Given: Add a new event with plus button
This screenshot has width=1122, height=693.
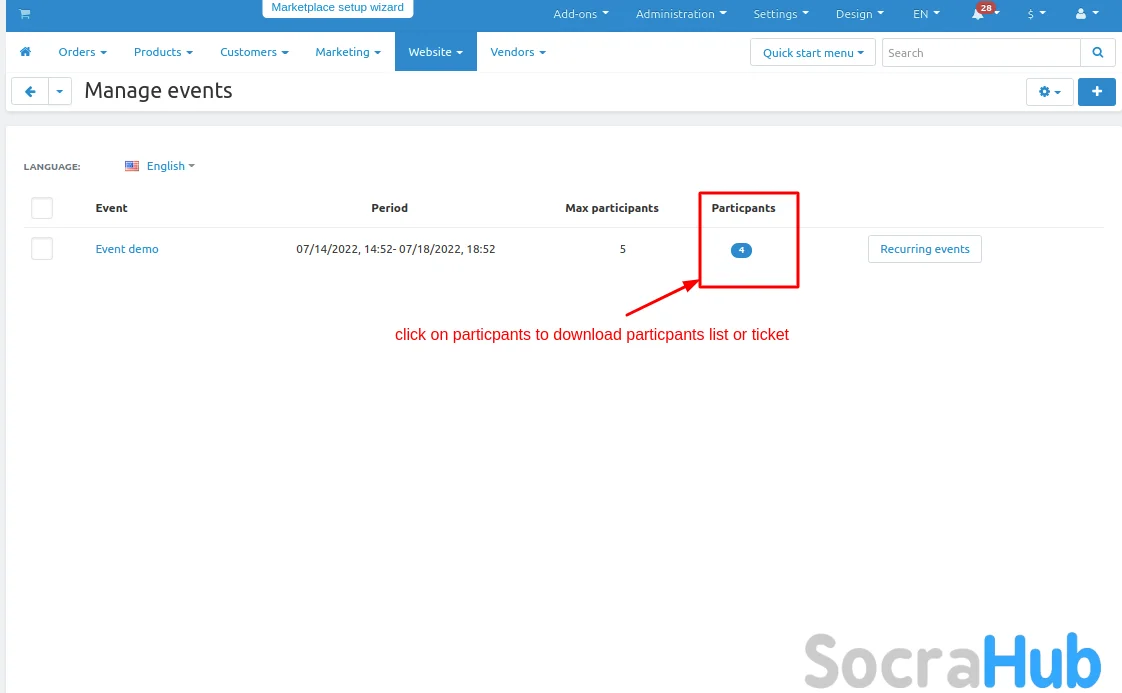Looking at the screenshot, I should click(1096, 92).
